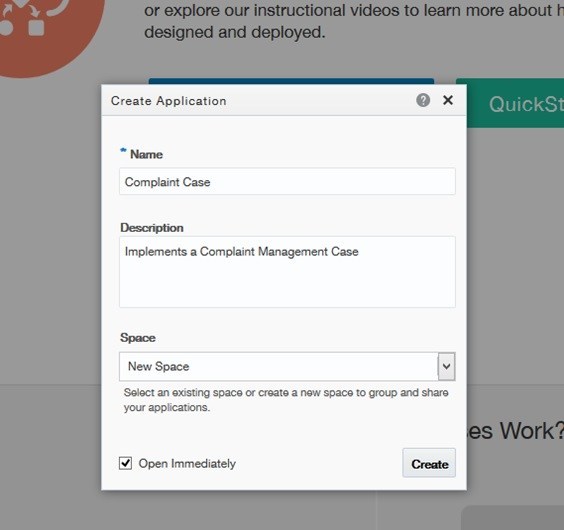
Task: Click the gray panel at bottom right
Action: pyautogui.click(x=513, y=518)
